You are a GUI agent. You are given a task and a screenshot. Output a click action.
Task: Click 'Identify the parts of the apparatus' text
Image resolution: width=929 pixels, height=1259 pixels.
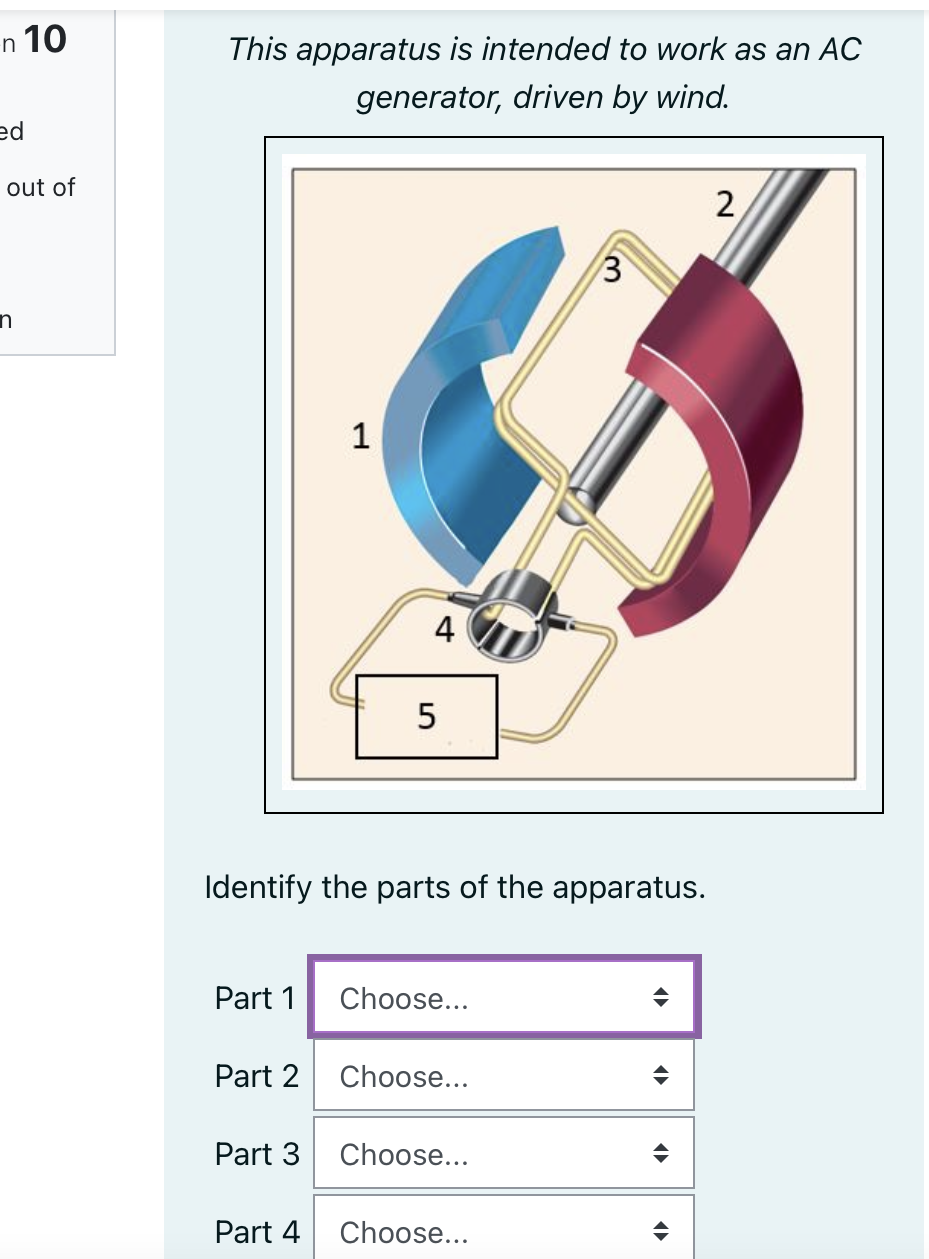point(455,887)
